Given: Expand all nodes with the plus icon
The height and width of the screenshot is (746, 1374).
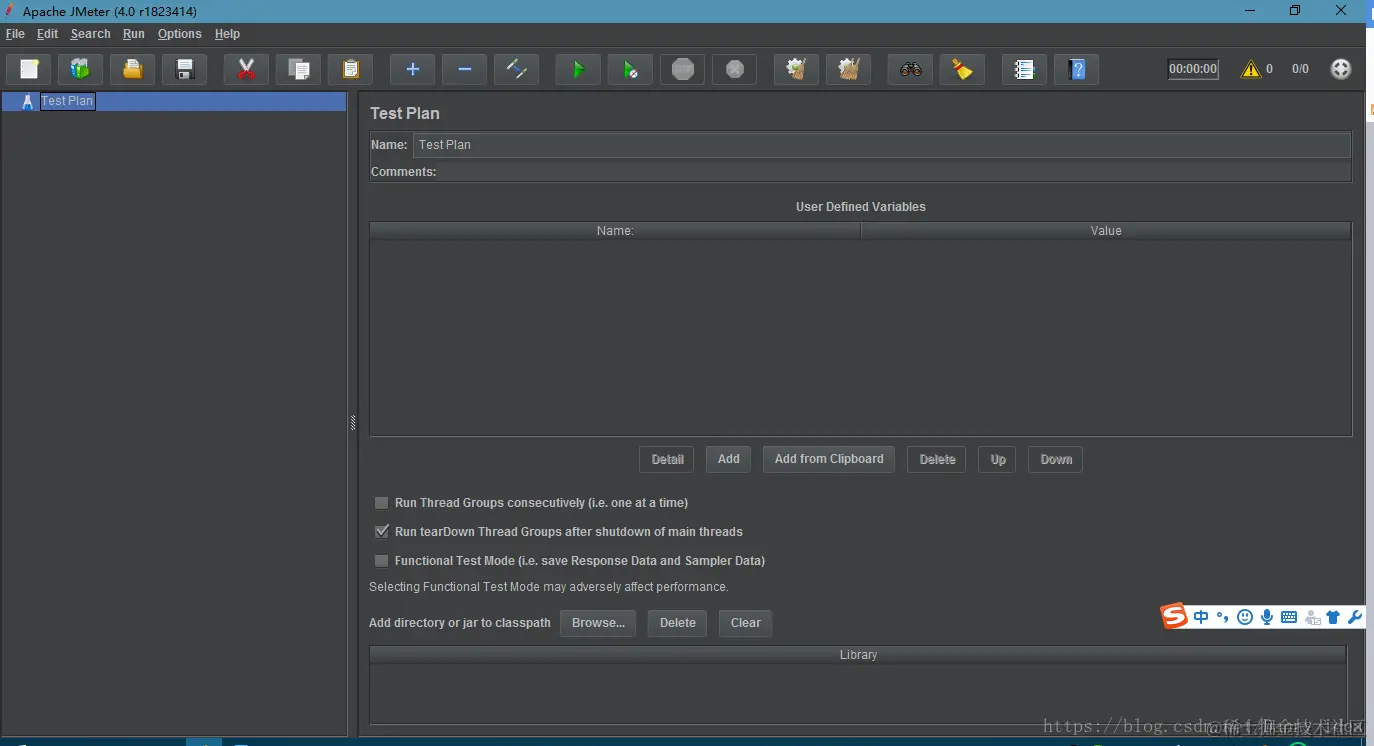Looking at the screenshot, I should 412,69.
